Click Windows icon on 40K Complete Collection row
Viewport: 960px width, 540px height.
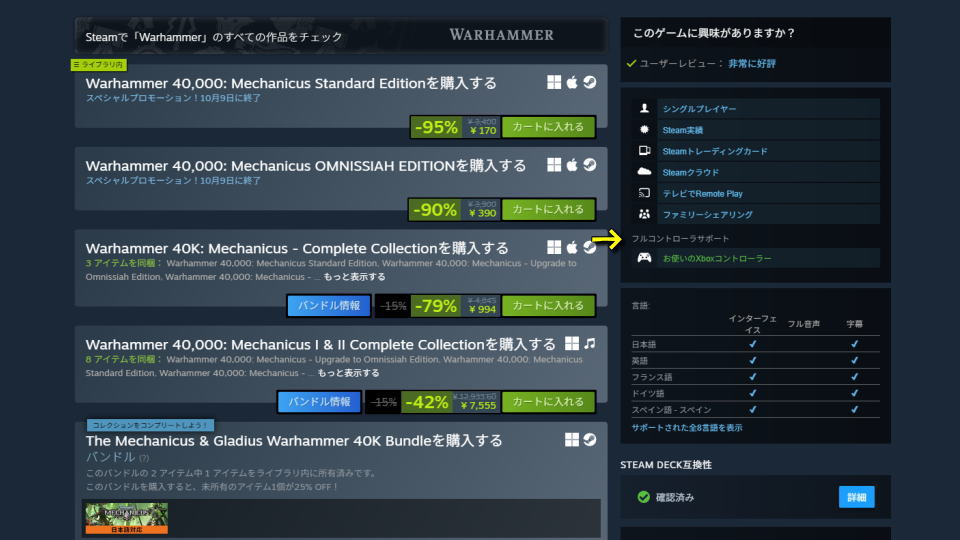[553, 247]
